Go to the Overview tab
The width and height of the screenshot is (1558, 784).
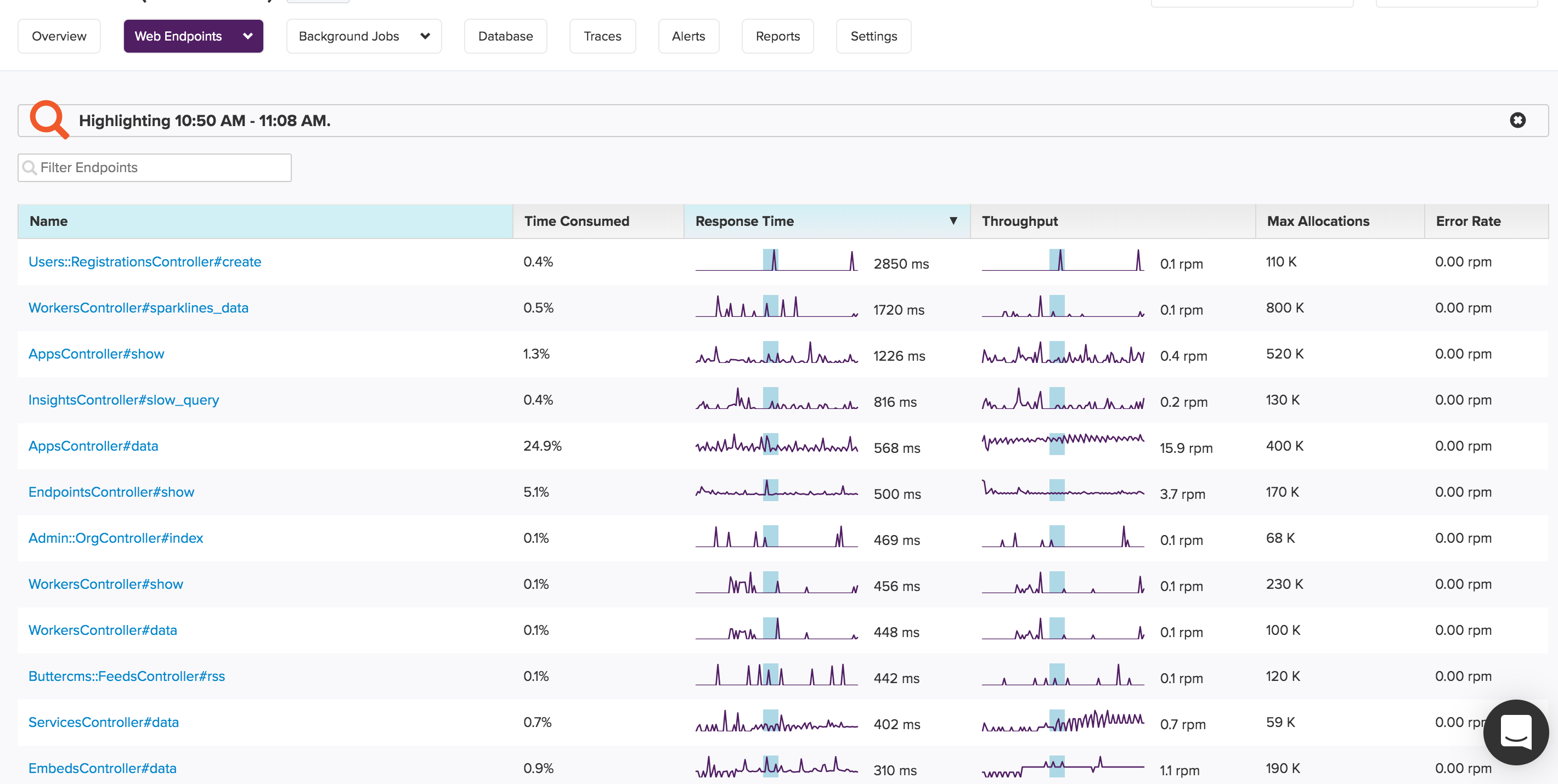59,36
